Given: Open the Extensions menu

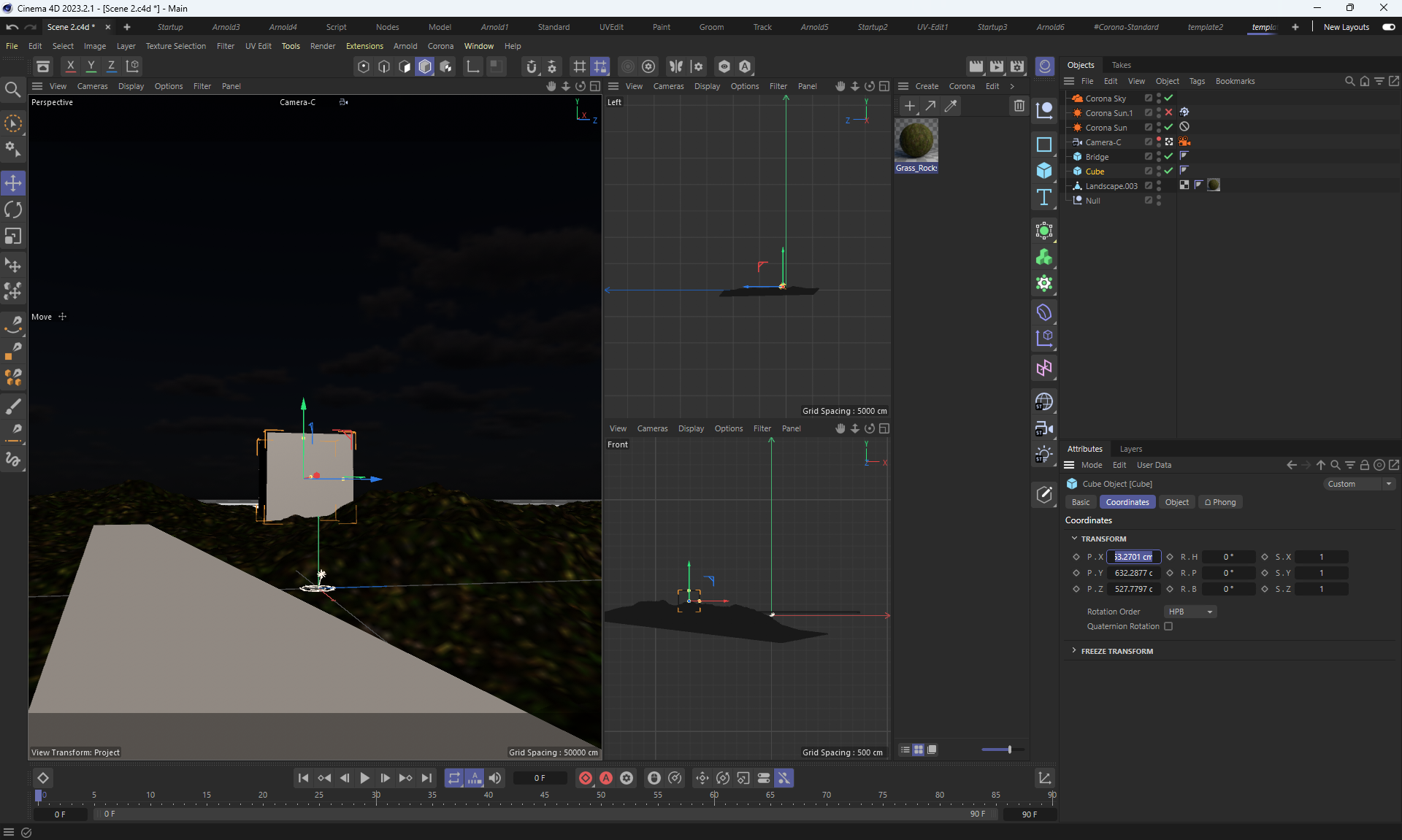Looking at the screenshot, I should (x=364, y=46).
